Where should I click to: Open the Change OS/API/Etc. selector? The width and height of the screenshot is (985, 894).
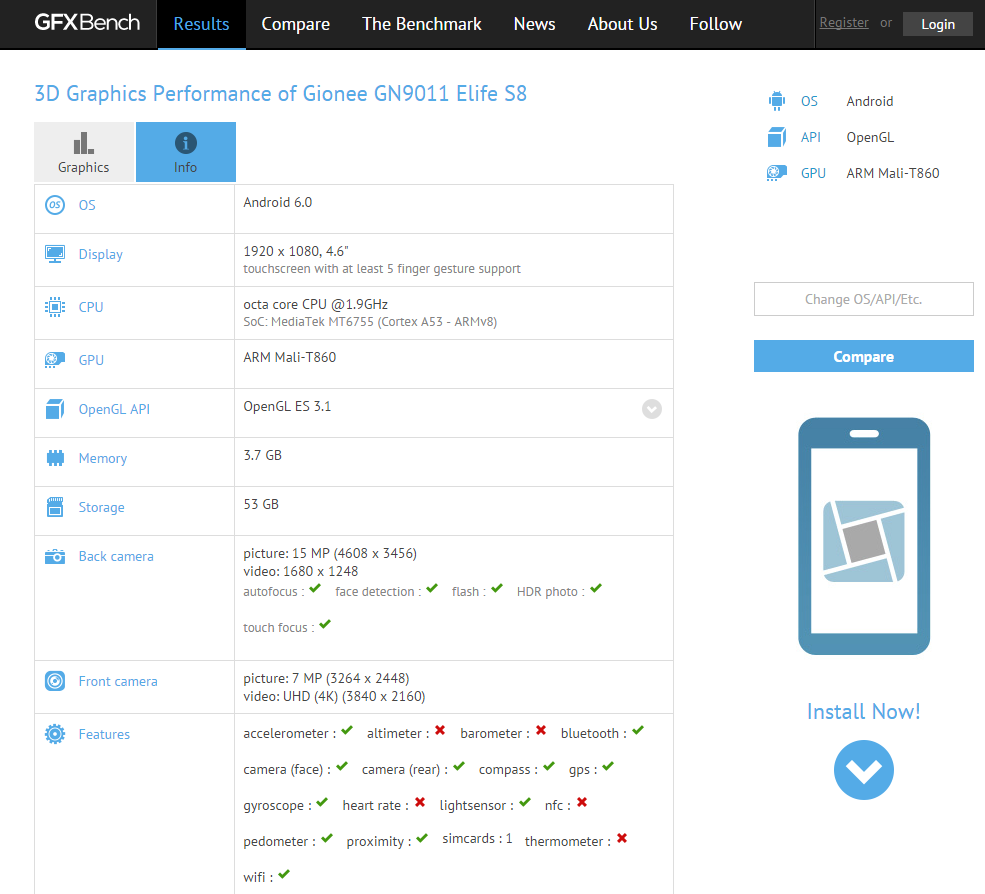(864, 299)
